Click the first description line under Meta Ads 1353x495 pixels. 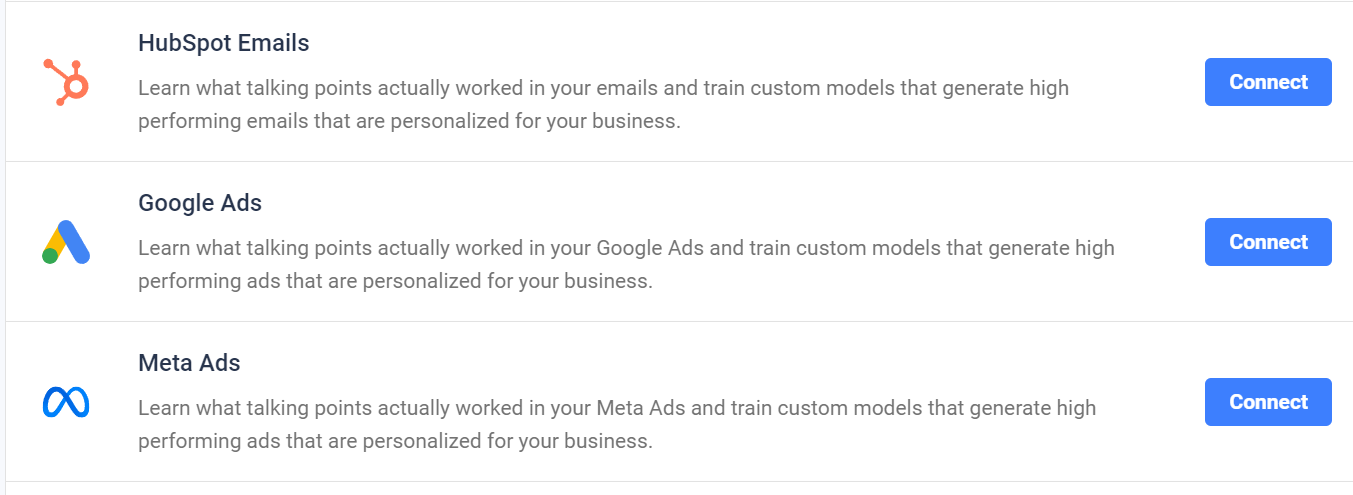(617, 408)
